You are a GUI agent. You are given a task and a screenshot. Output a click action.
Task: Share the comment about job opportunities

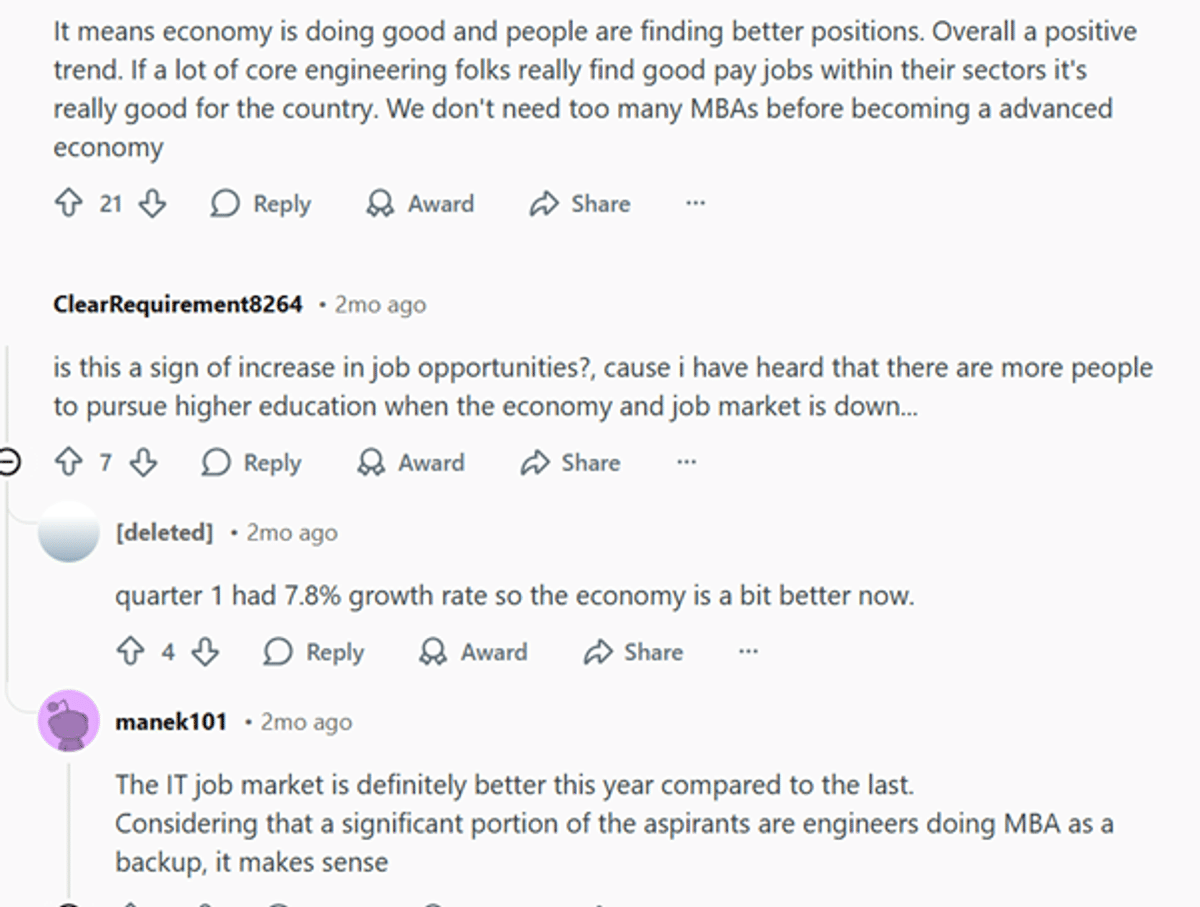click(571, 462)
